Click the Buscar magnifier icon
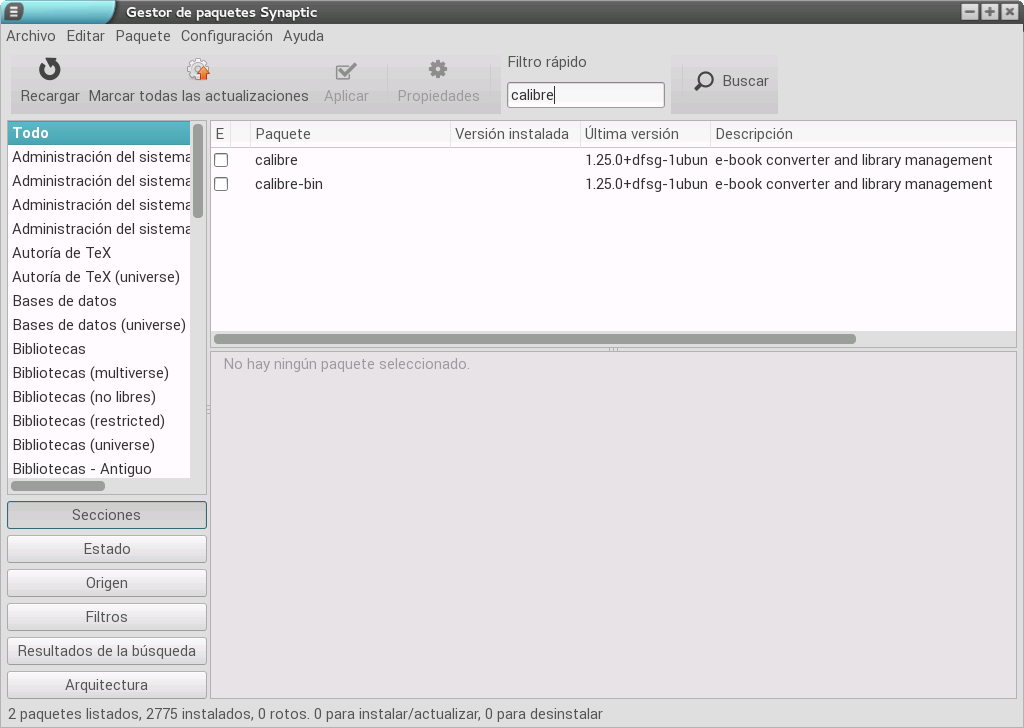Screen dimensions: 1024x728 click(x=705, y=81)
